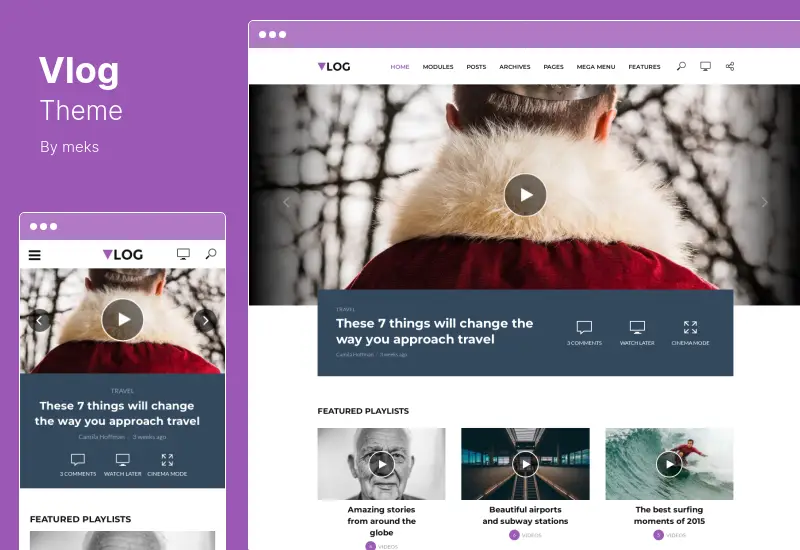Click FEATURED PLAYLISTS heading in mobile preview
800x550 pixels.
[x=81, y=519]
